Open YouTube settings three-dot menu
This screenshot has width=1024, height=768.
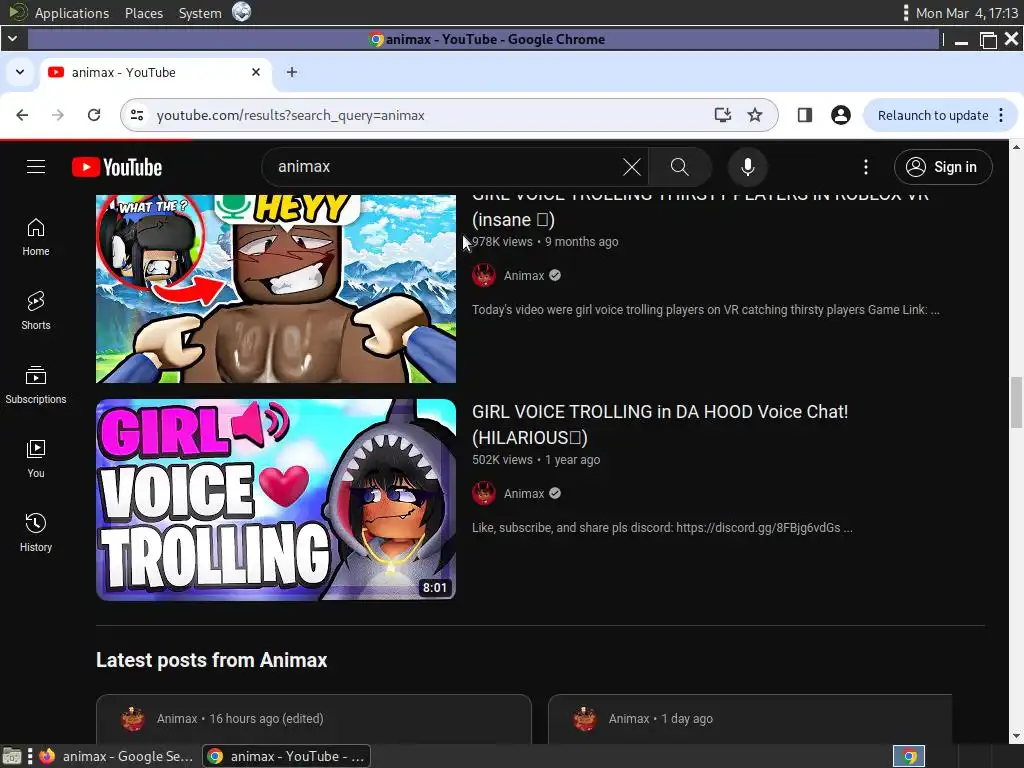(866, 167)
